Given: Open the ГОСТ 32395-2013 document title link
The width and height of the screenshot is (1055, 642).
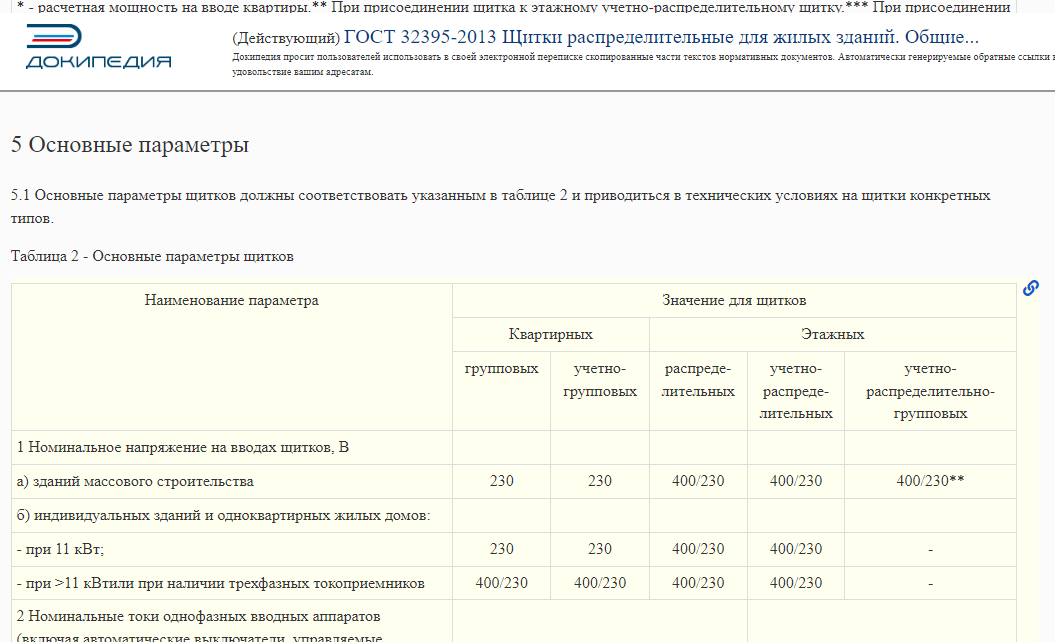Looking at the screenshot, I should tap(661, 37).
